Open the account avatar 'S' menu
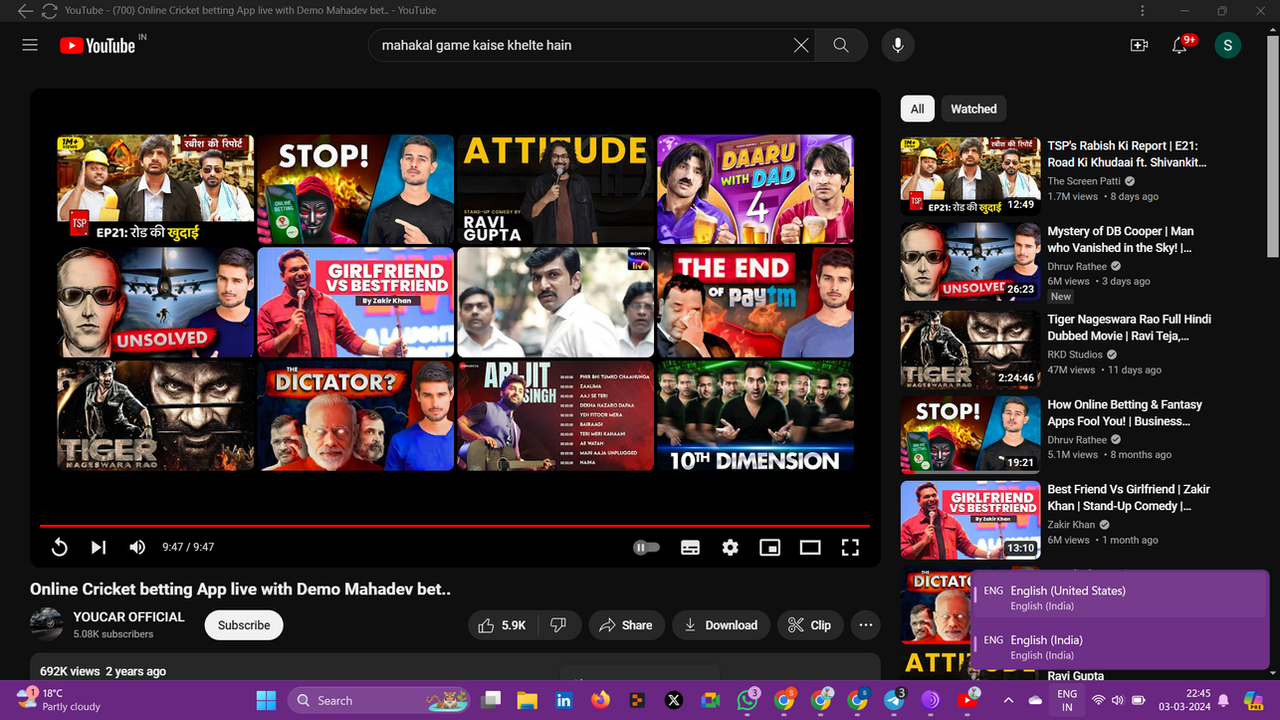 point(1227,45)
